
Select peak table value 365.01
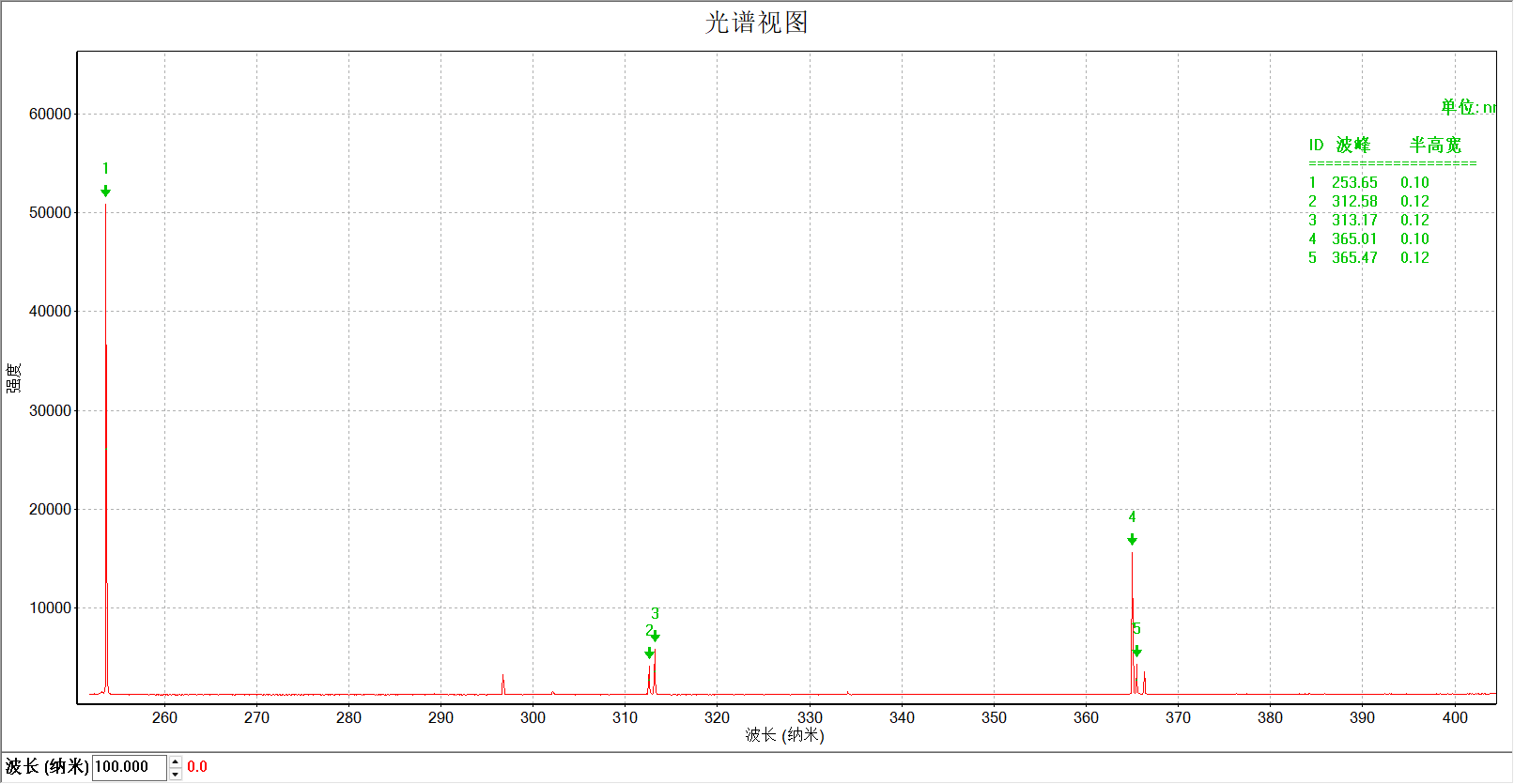click(1354, 239)
